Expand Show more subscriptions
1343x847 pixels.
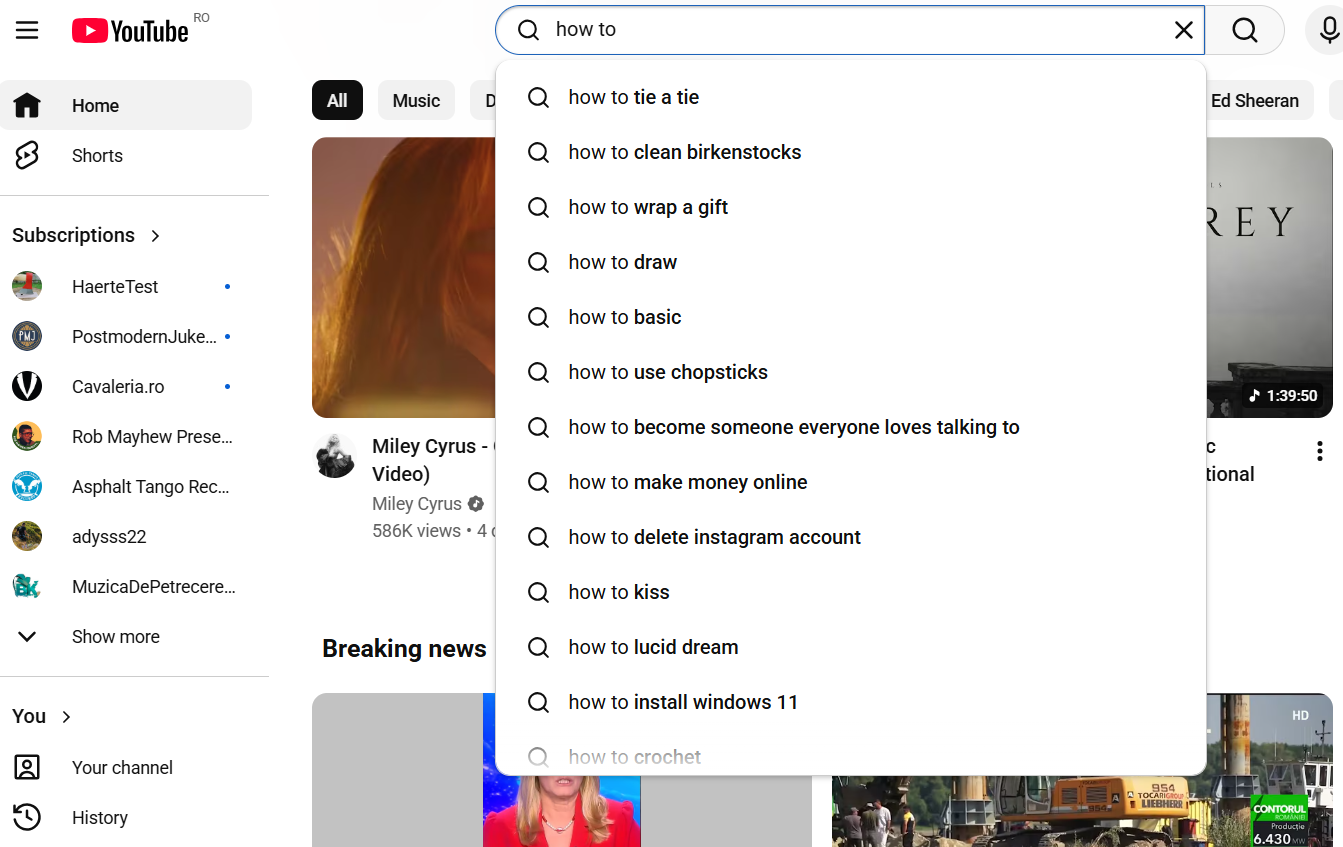(x=126, y=636)
